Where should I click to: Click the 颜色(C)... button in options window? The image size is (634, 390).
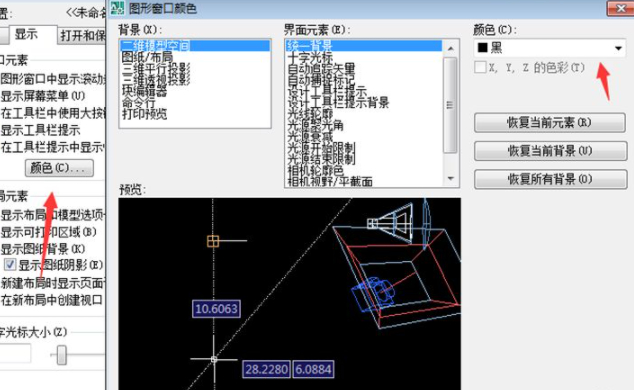coord(59,168)
